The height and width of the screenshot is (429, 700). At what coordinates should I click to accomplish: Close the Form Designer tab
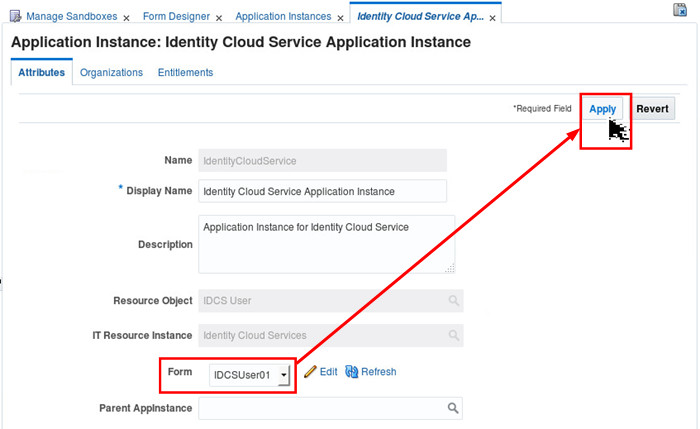[221, 18]
